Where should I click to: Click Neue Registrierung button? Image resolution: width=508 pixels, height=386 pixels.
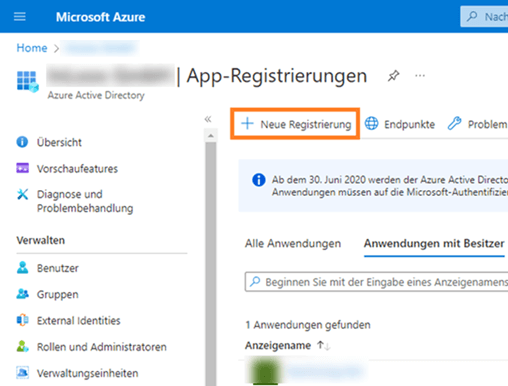pyautogui.click(x=296, y=124)
